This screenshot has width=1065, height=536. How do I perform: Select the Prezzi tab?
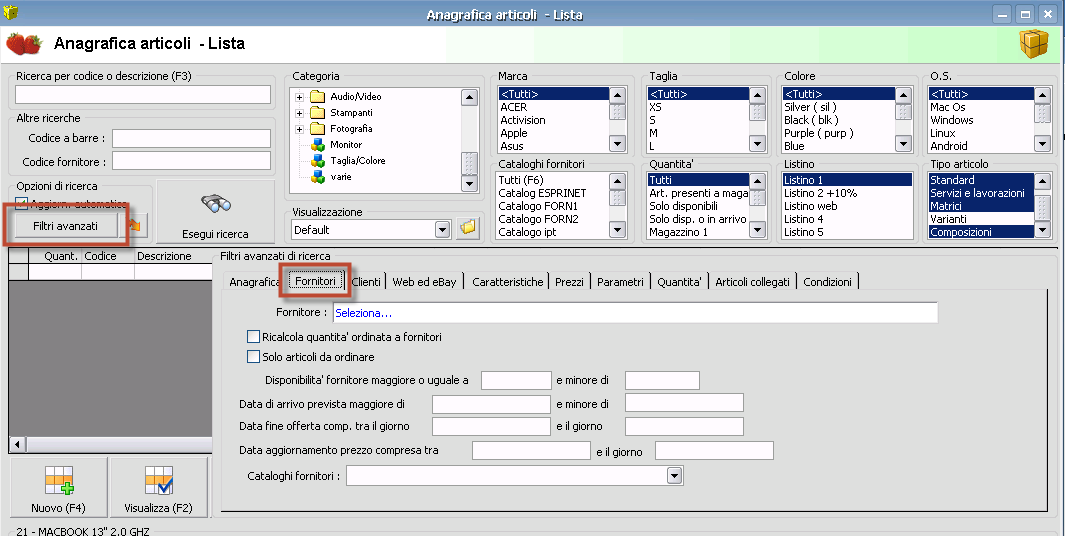(x=569, y=281)
